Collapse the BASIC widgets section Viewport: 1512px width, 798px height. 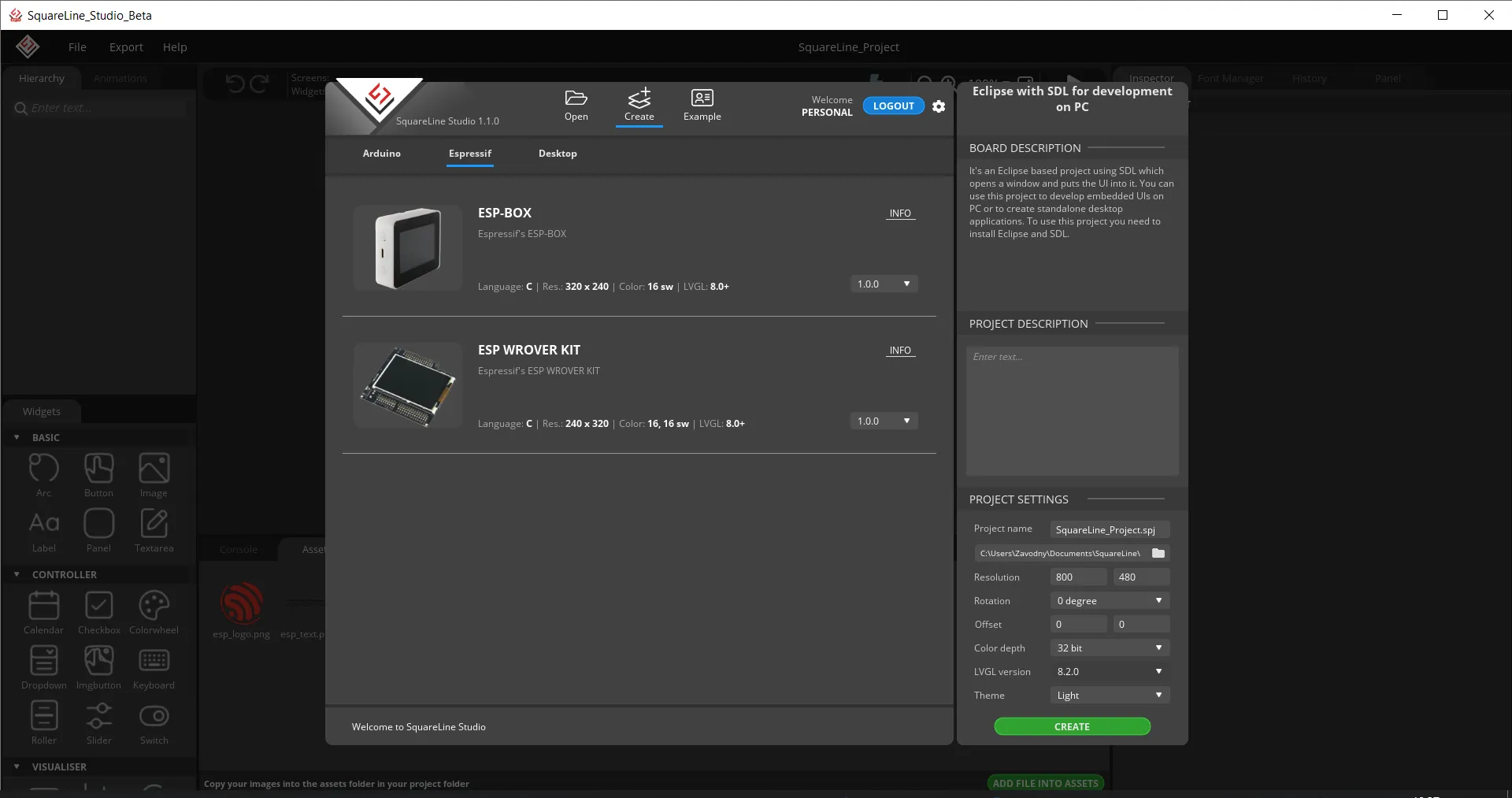(x=17, y=437)
